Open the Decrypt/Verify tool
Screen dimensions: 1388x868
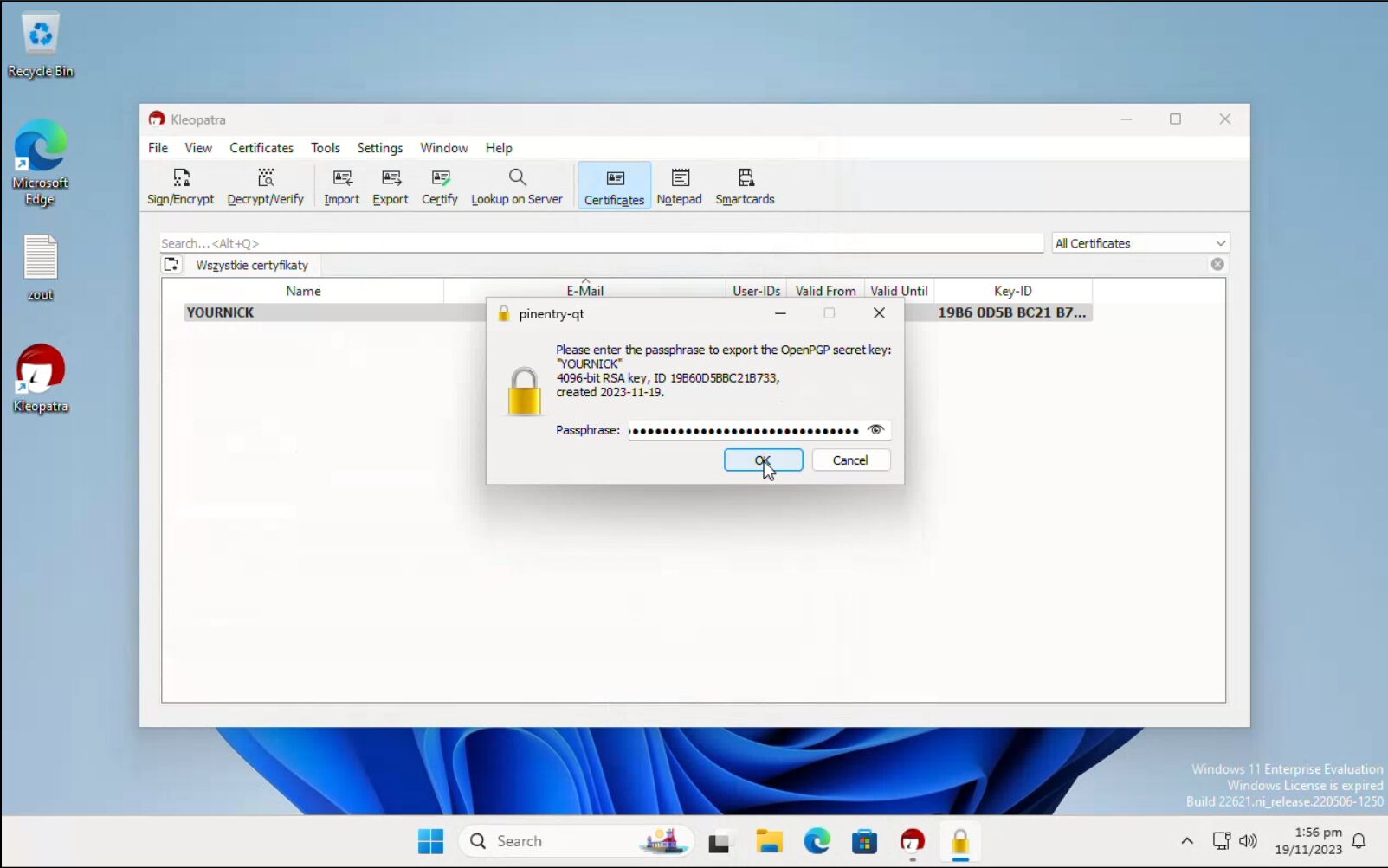(265, 185)
